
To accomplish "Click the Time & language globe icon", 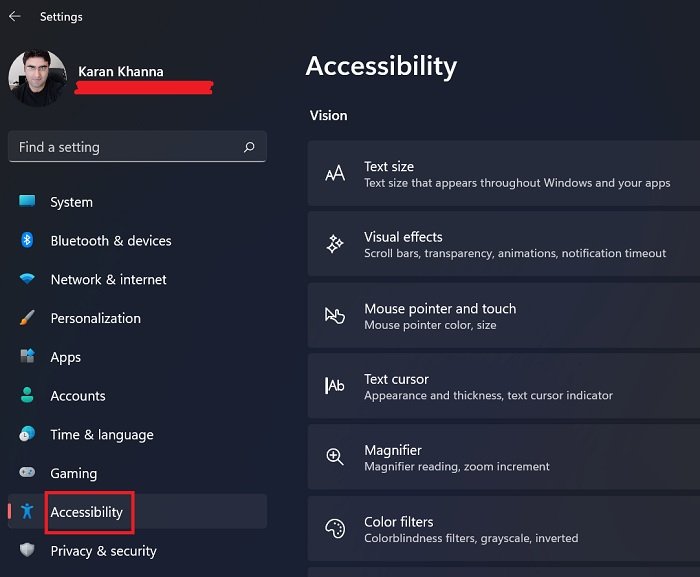I will [x=28, y=434].
